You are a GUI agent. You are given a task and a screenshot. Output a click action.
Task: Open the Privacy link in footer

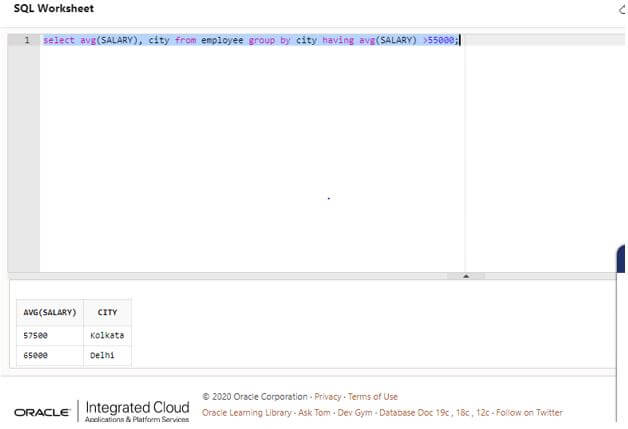coord(328,397)
